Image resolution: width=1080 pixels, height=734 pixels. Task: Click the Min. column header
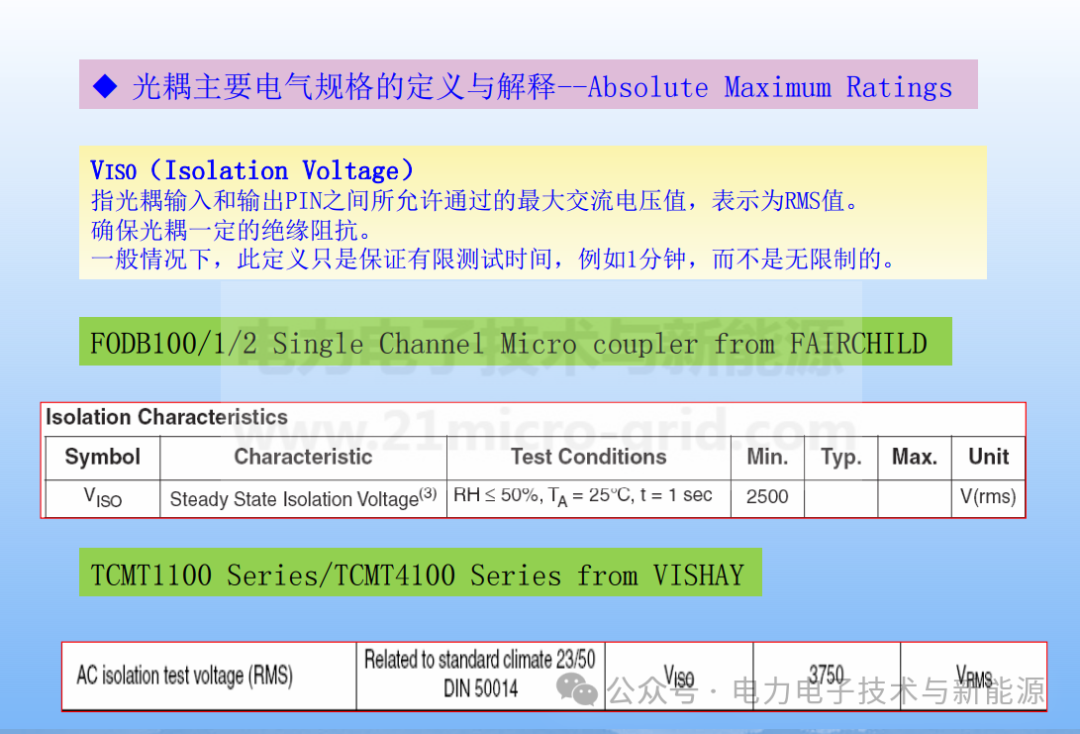(x=767, y=457)
